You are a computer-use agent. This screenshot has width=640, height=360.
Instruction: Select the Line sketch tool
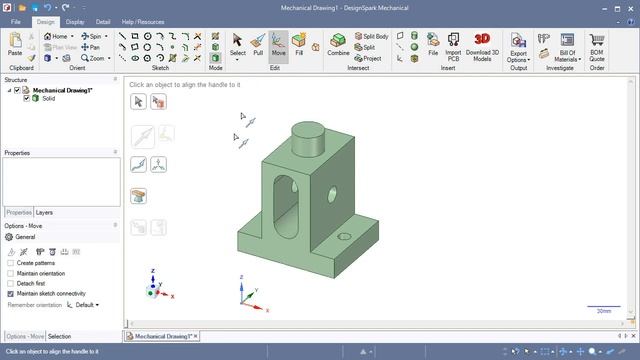point(122,36)
